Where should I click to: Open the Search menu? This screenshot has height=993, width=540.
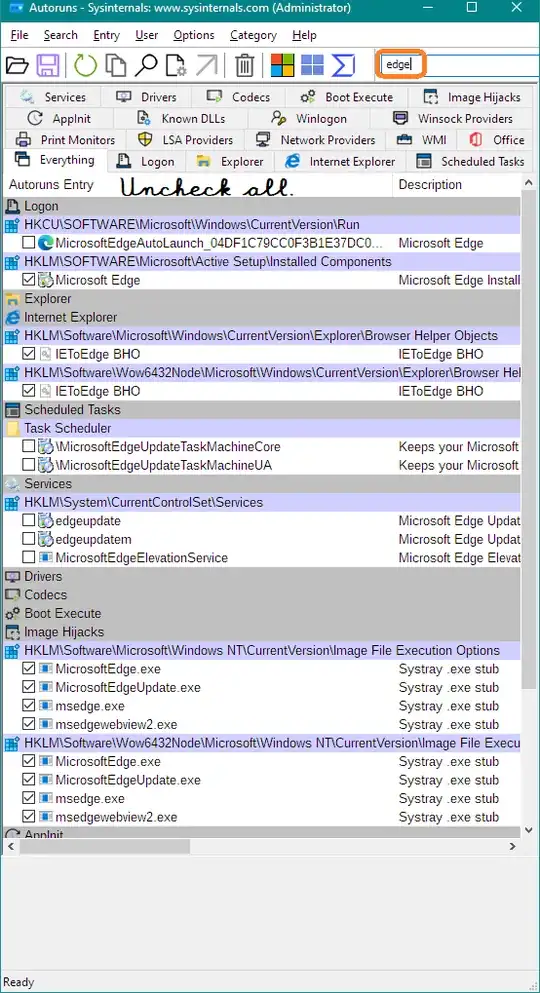coord(61,35)
